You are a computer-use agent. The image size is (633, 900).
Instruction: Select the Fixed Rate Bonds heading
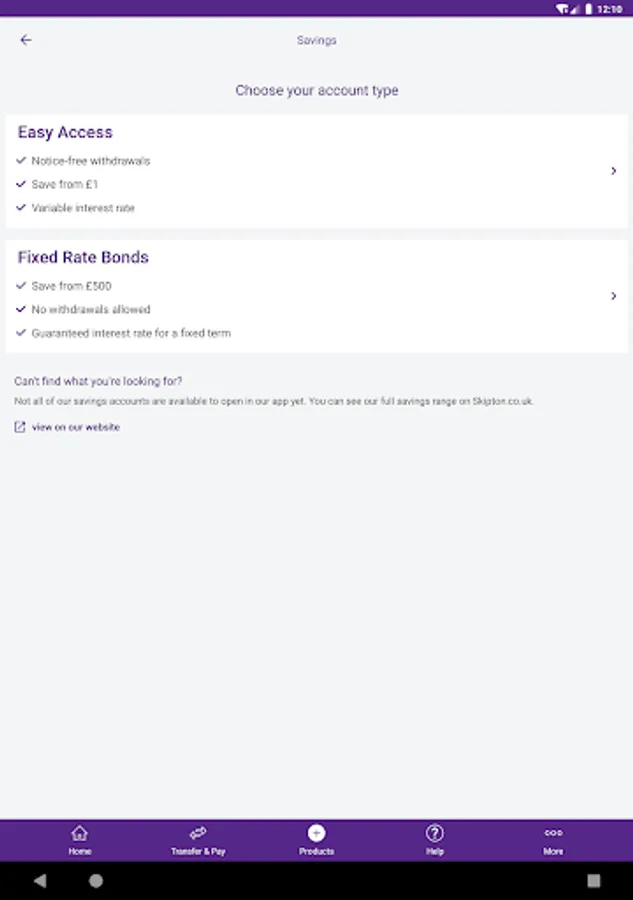pyautogui.click(x=83, y=257)
